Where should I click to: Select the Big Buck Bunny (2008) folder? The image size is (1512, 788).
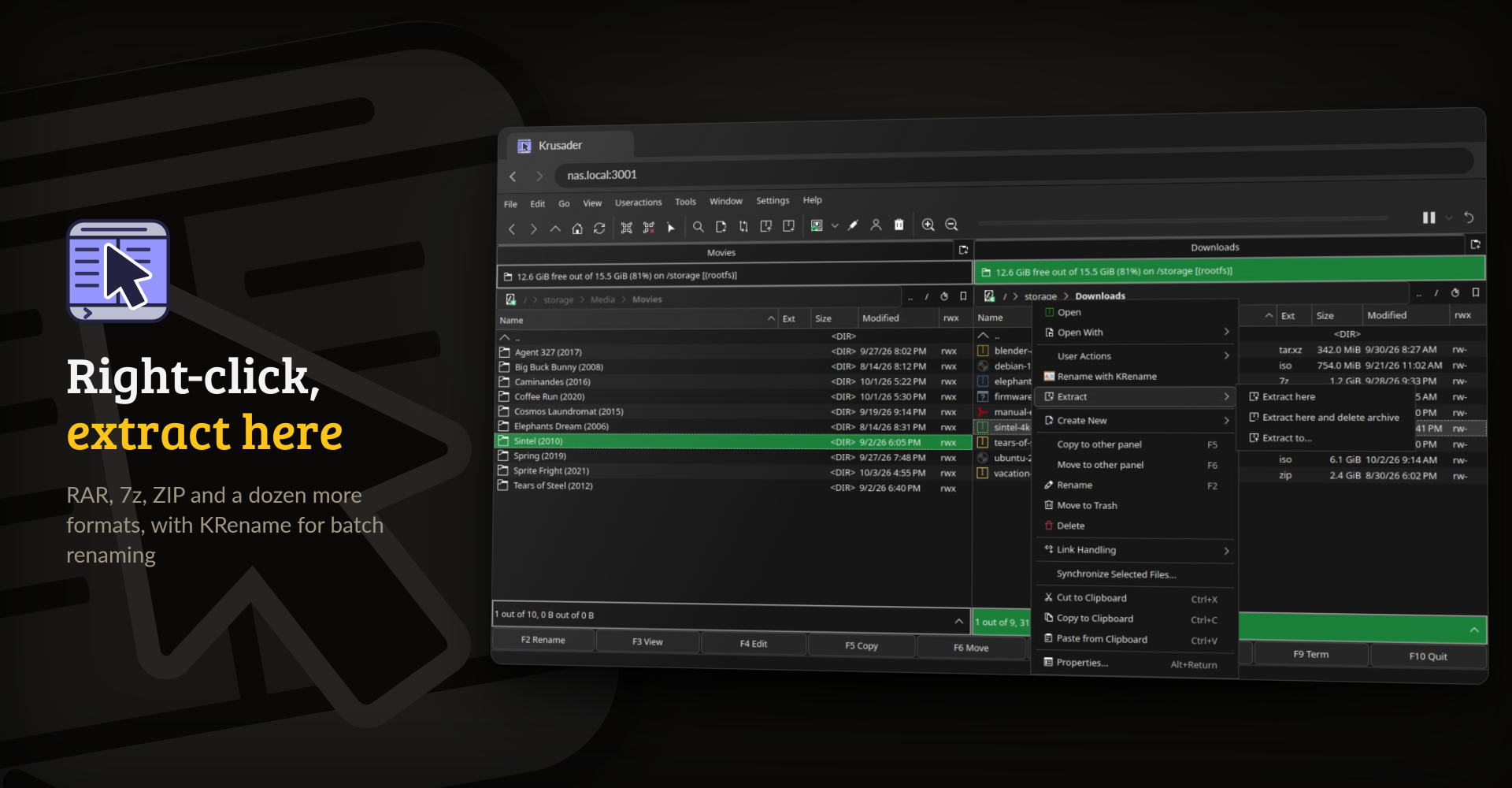(733, 366)
